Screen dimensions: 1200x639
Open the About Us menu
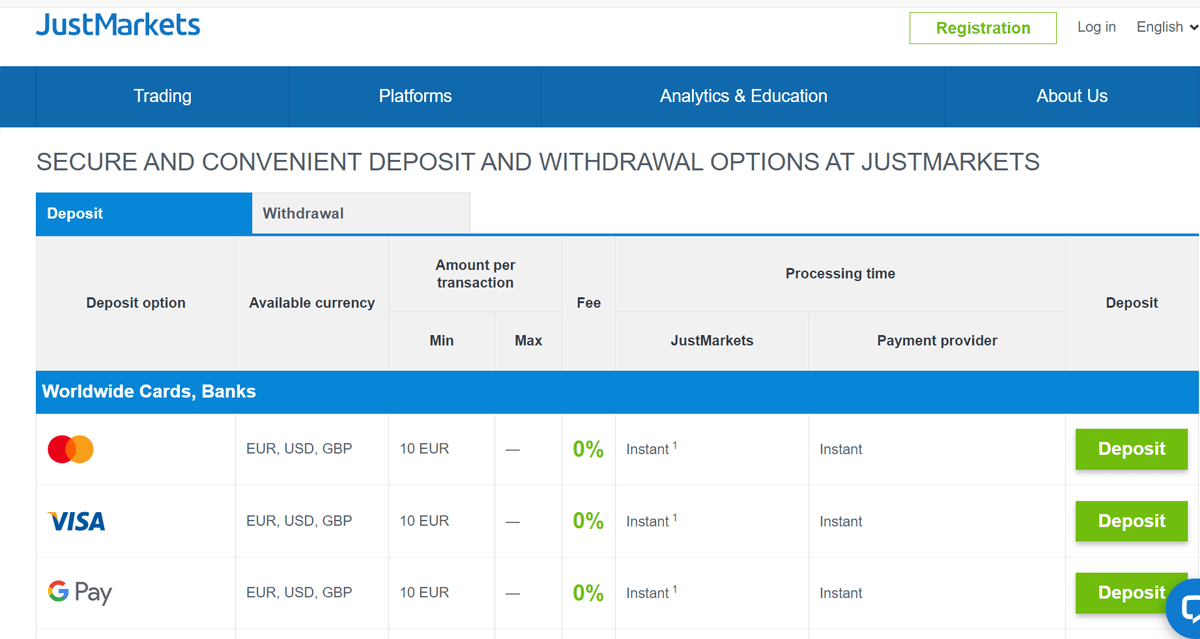[x=1072, y=96]
